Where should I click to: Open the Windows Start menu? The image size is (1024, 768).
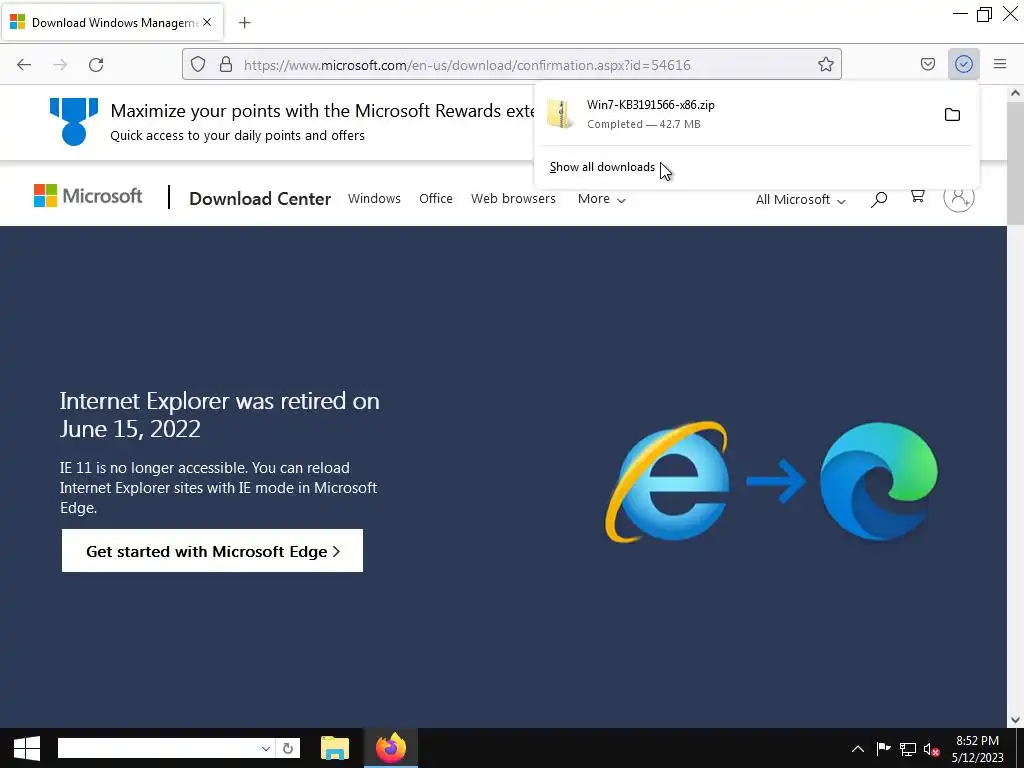pos(27,748)
